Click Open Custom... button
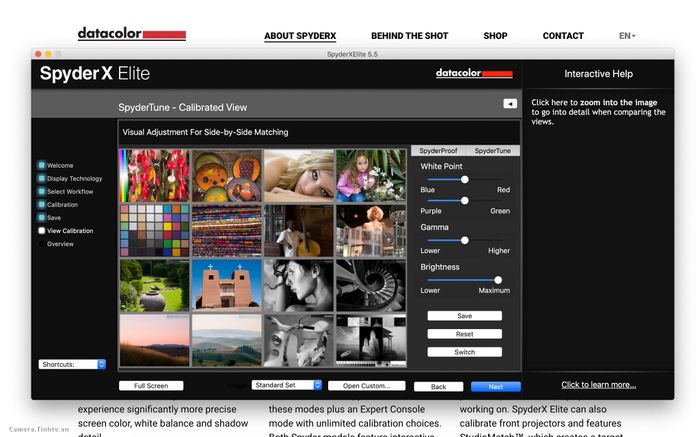Screen dimensions: 700x437 [367, 386]
